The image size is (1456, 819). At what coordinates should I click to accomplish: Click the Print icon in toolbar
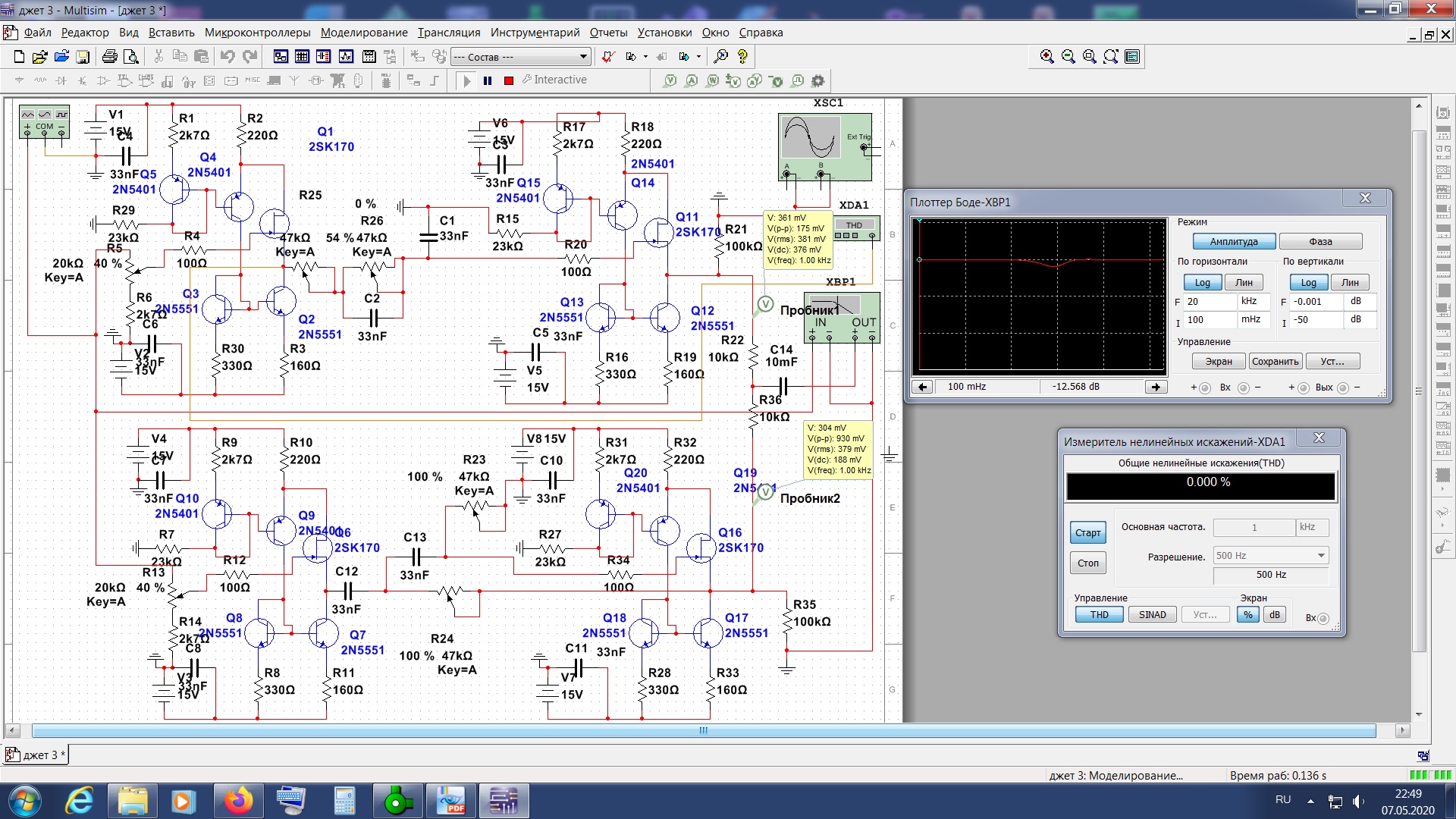(x=109, y=57)
